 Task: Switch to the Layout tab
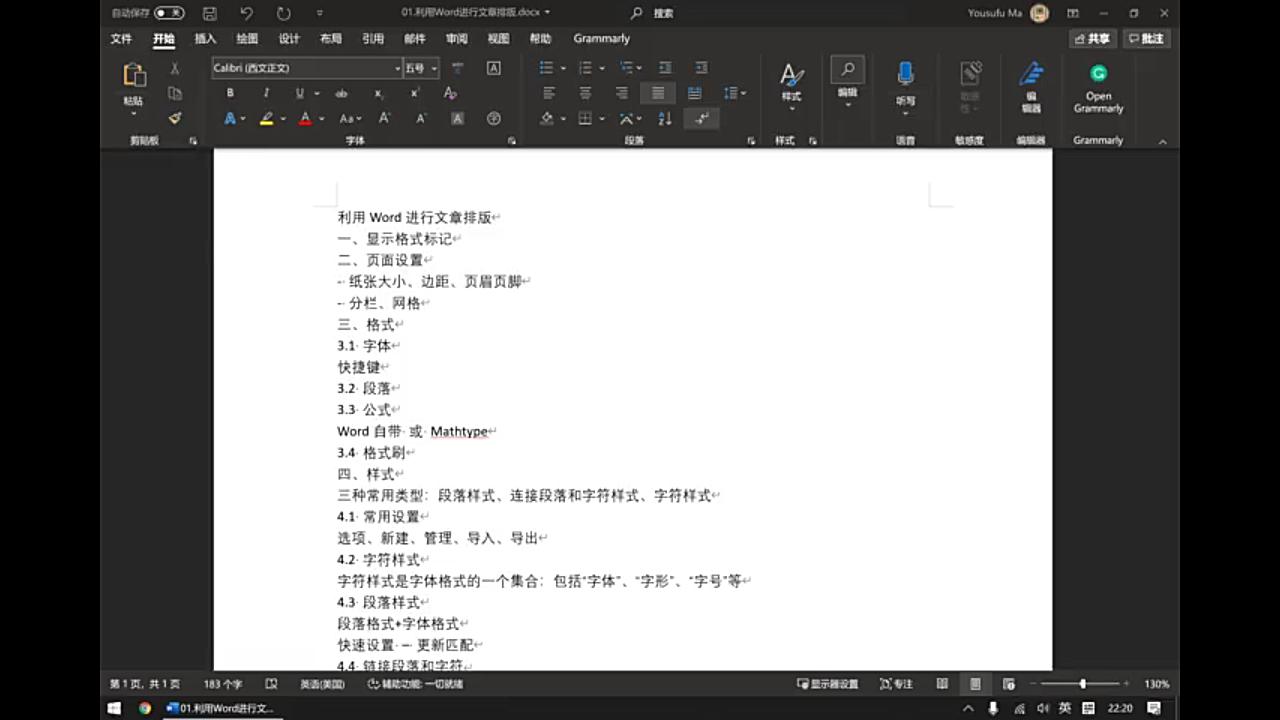click(330, 38)
